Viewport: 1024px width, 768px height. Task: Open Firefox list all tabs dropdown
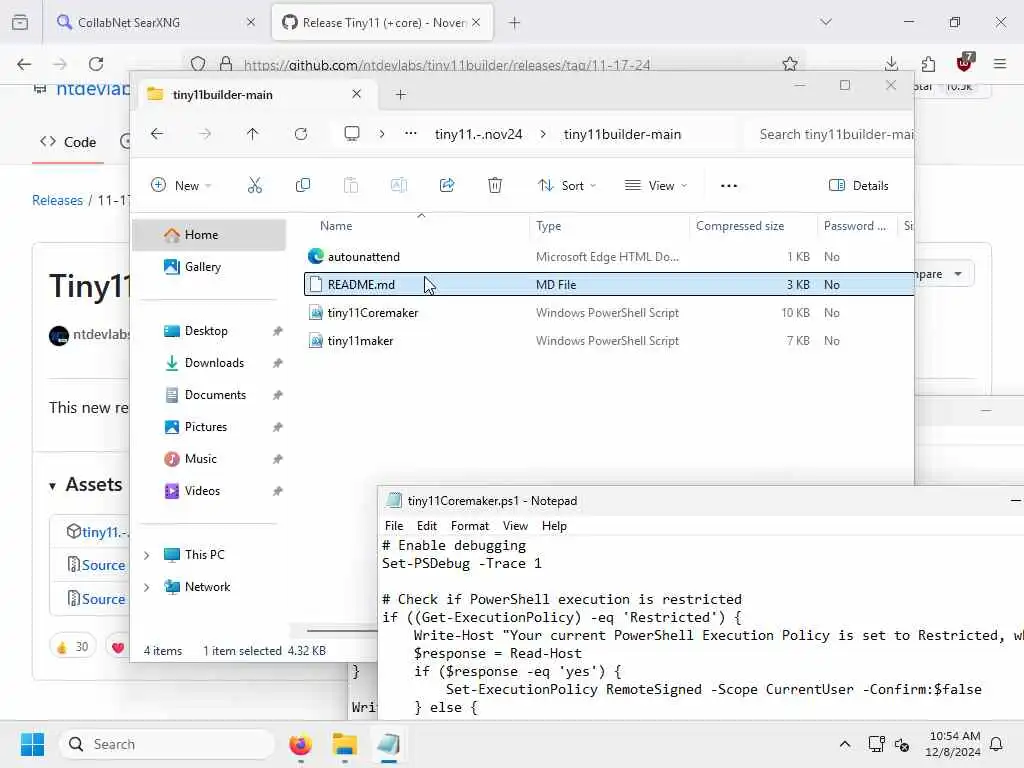(x=826, y=23)
